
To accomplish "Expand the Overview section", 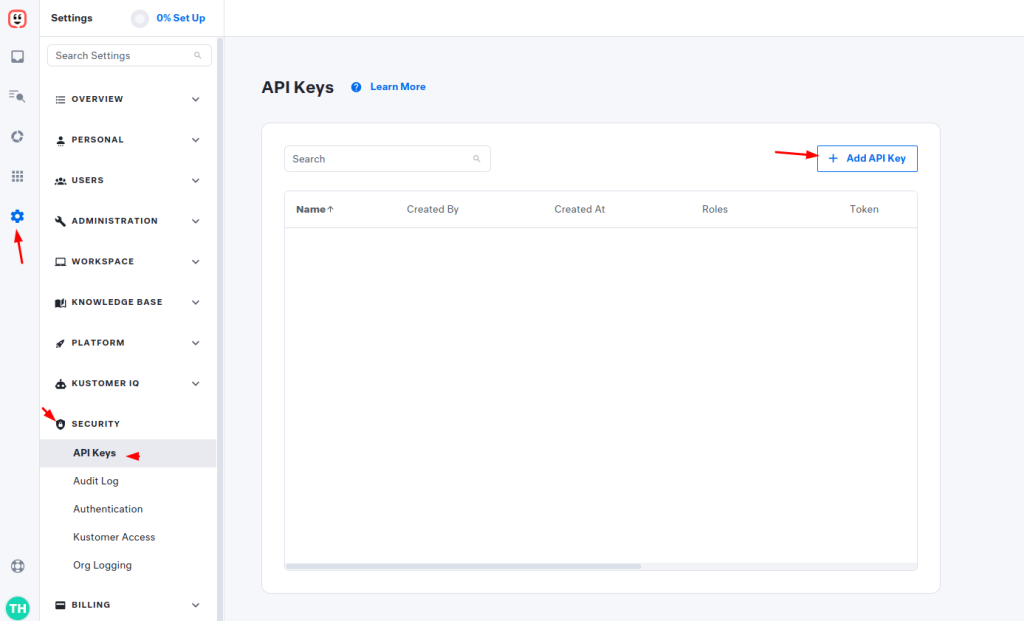I will pos(128,99).
